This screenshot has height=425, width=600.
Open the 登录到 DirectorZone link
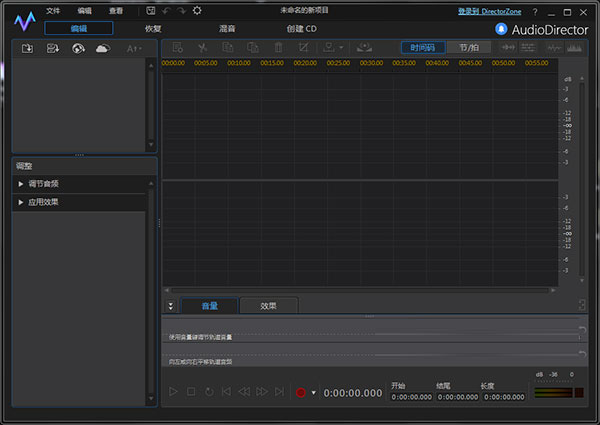[489, 11]
